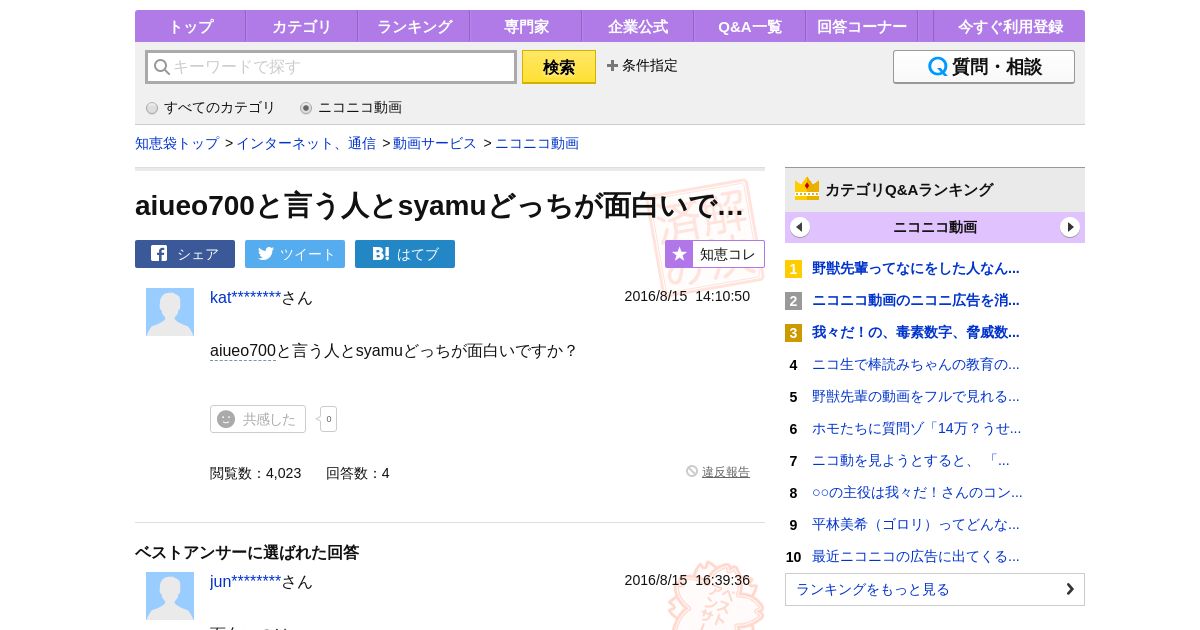Expand ランキングをもっと見る chevron

[1070, 589]
